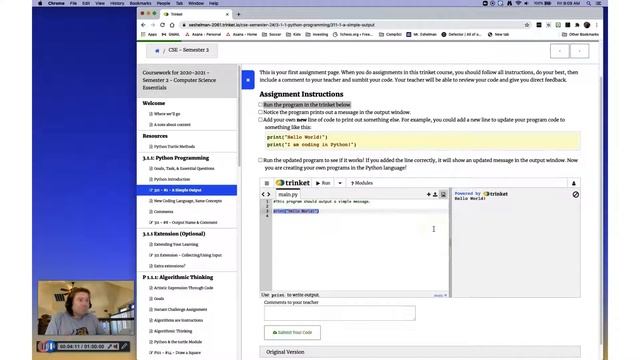Run the trinket program
The image size is (640, 360).
[x=323, y=183]
